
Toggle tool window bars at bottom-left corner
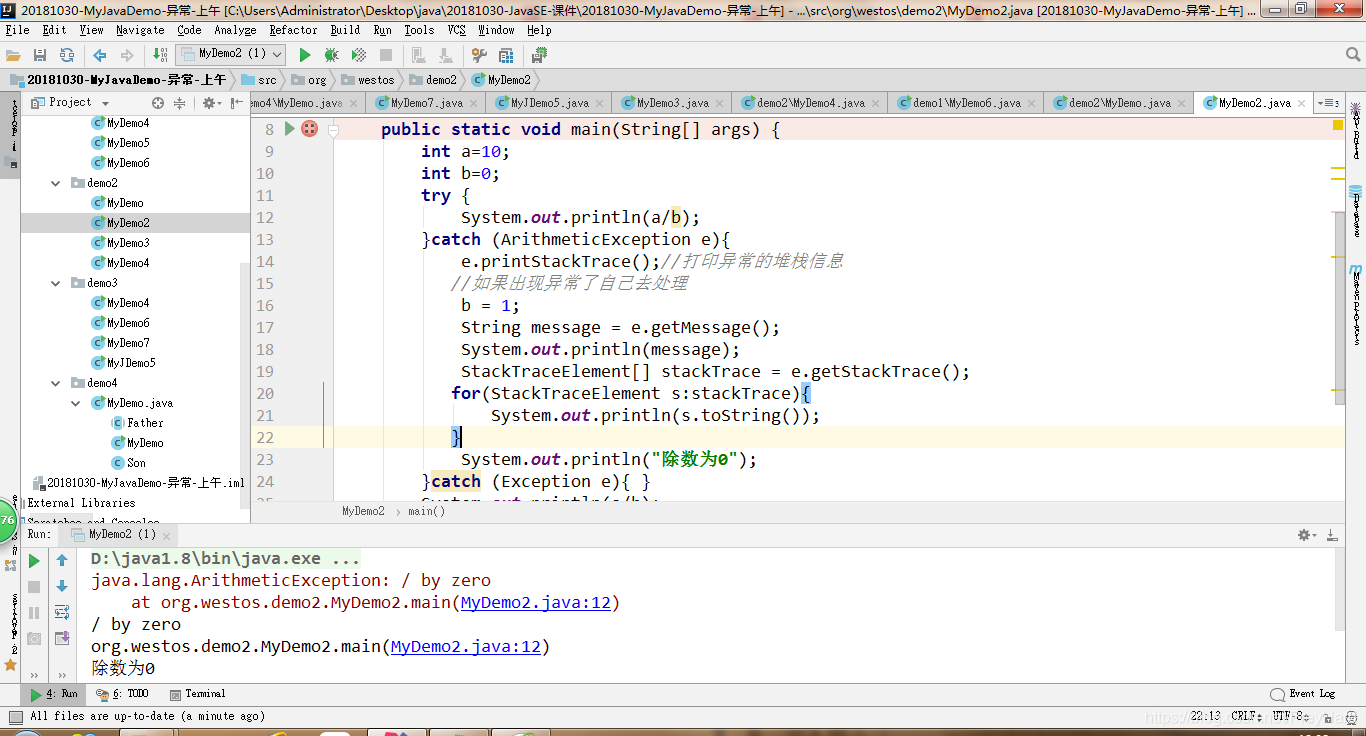point(14,716)
